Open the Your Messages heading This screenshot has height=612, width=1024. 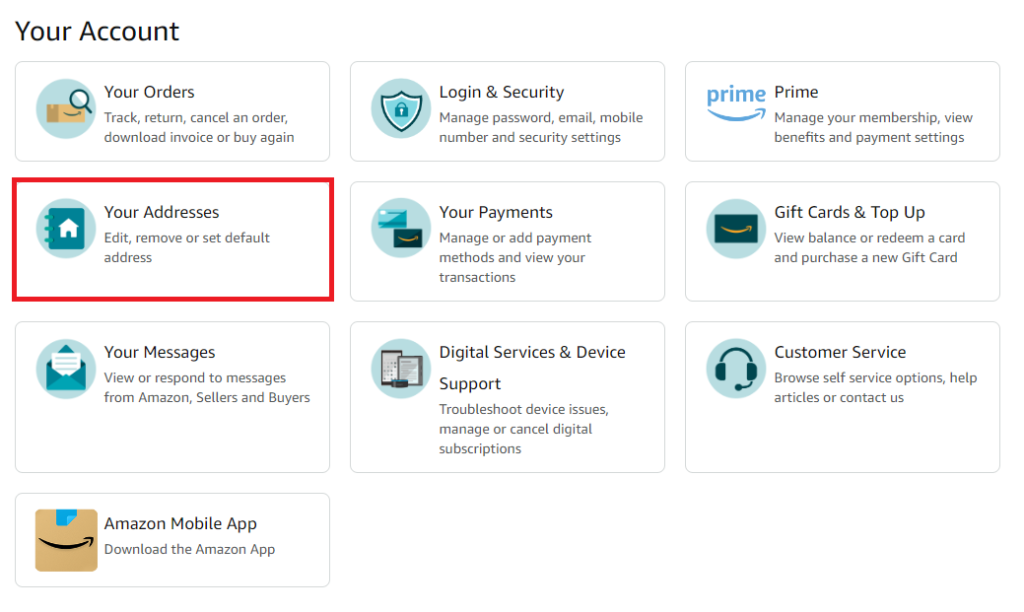[159, 352]
